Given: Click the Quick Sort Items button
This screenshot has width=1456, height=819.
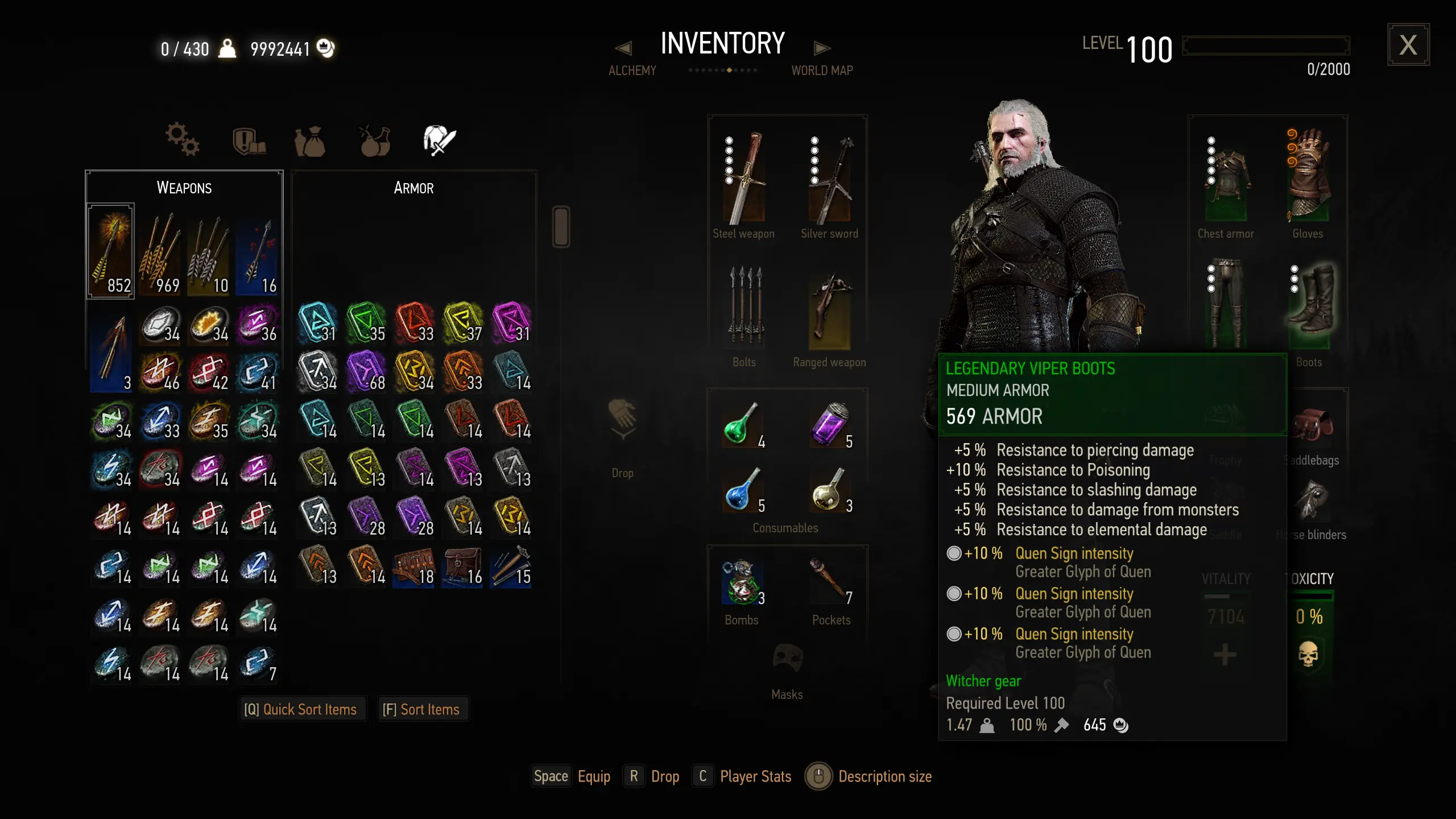Looking at the screenshot, I should tap(301, 709).
